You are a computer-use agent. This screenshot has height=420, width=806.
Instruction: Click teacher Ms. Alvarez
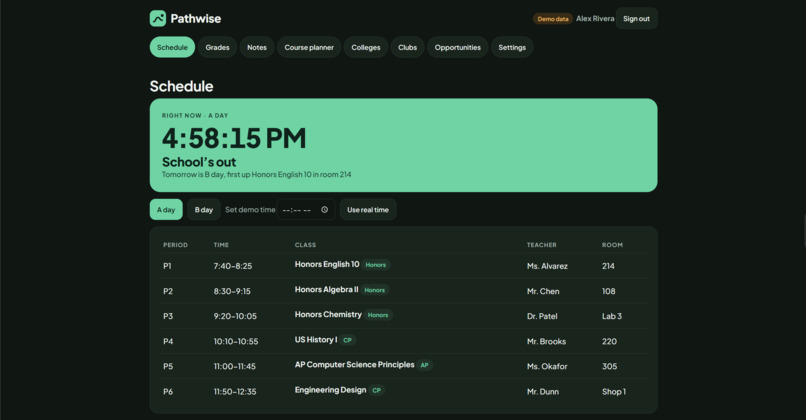547,266
